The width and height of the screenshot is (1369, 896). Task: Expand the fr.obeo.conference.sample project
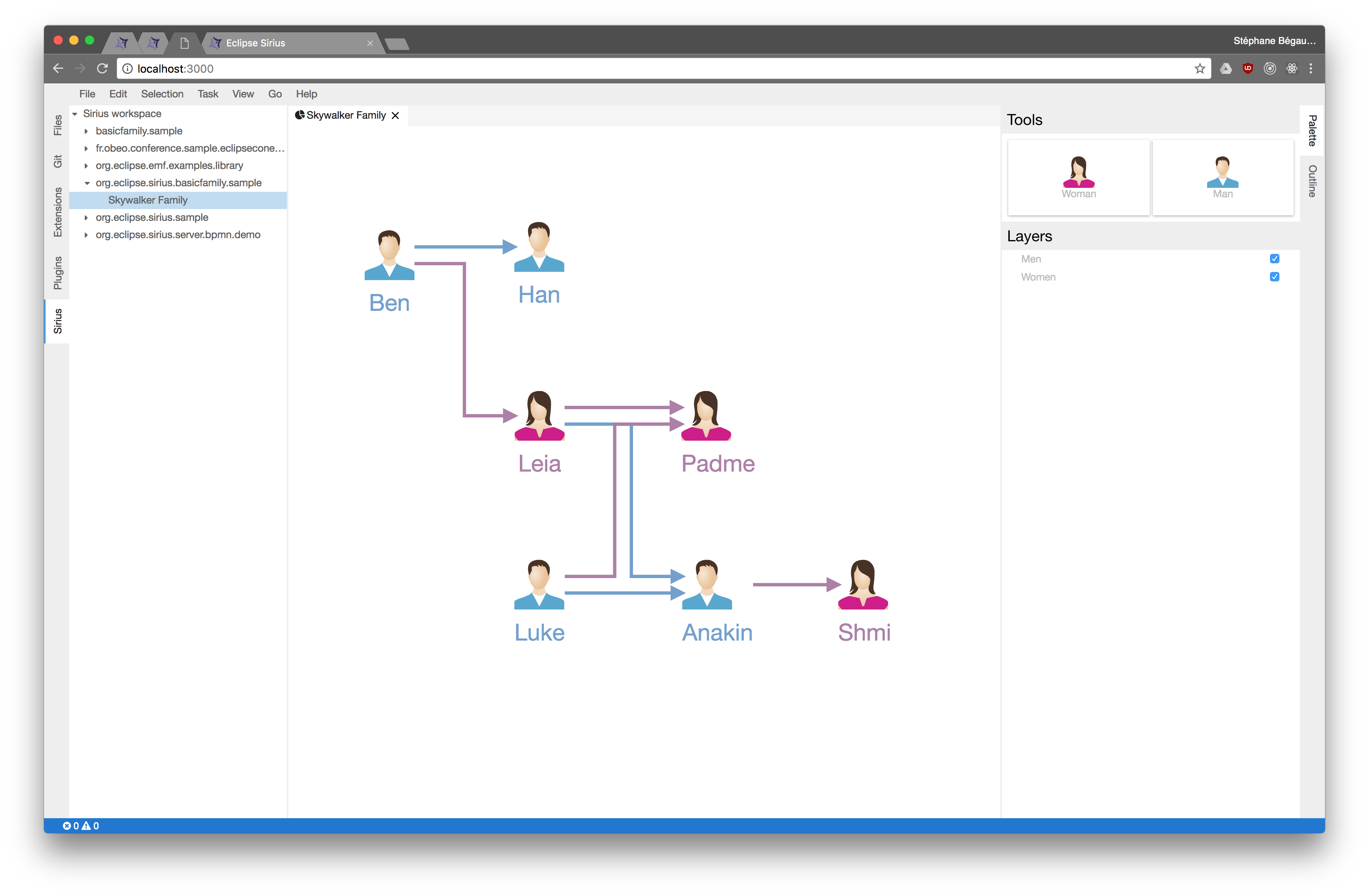[86, 149]
